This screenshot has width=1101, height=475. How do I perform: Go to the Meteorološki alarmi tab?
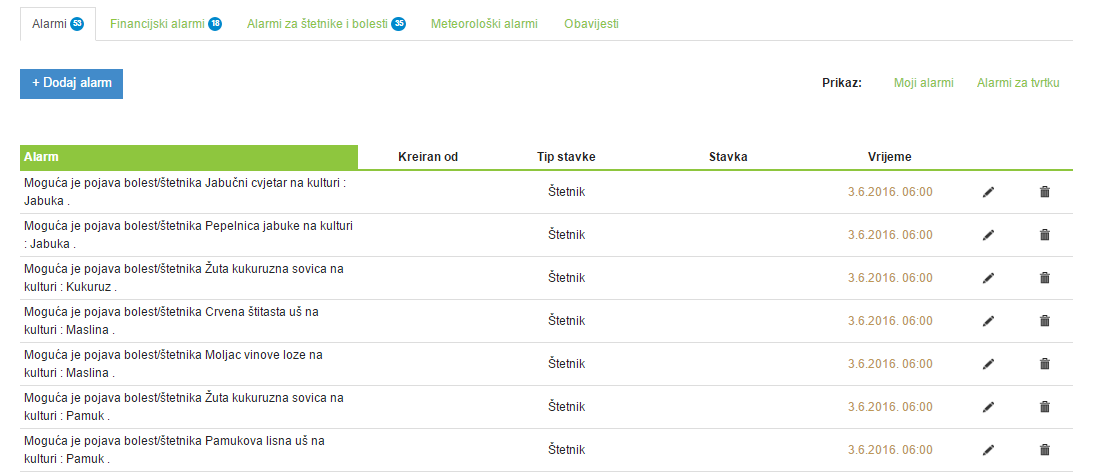pyautogui.click(x=484, y=23)
